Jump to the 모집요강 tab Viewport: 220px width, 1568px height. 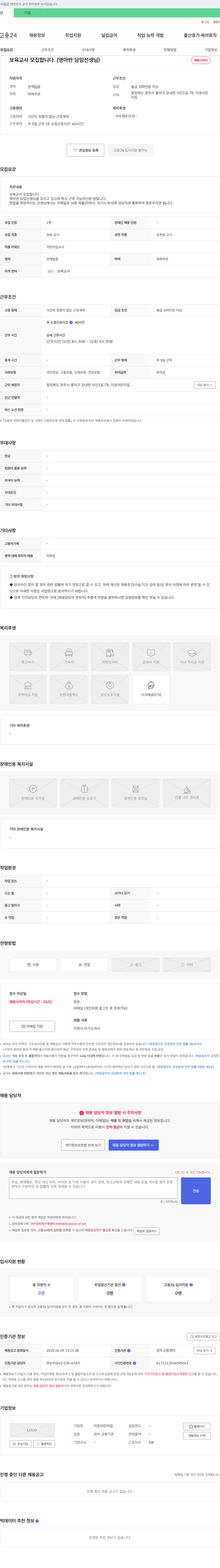(x=7, y=50)
